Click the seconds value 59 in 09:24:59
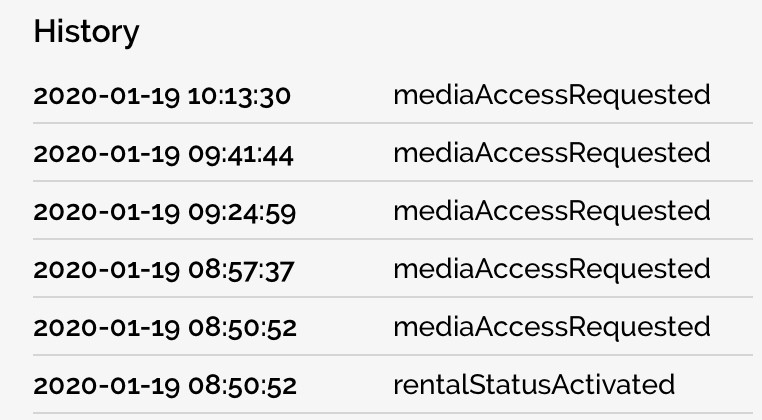Image resolution: width=762 pixels, height=420 pixels. click(x=280, y=214)
